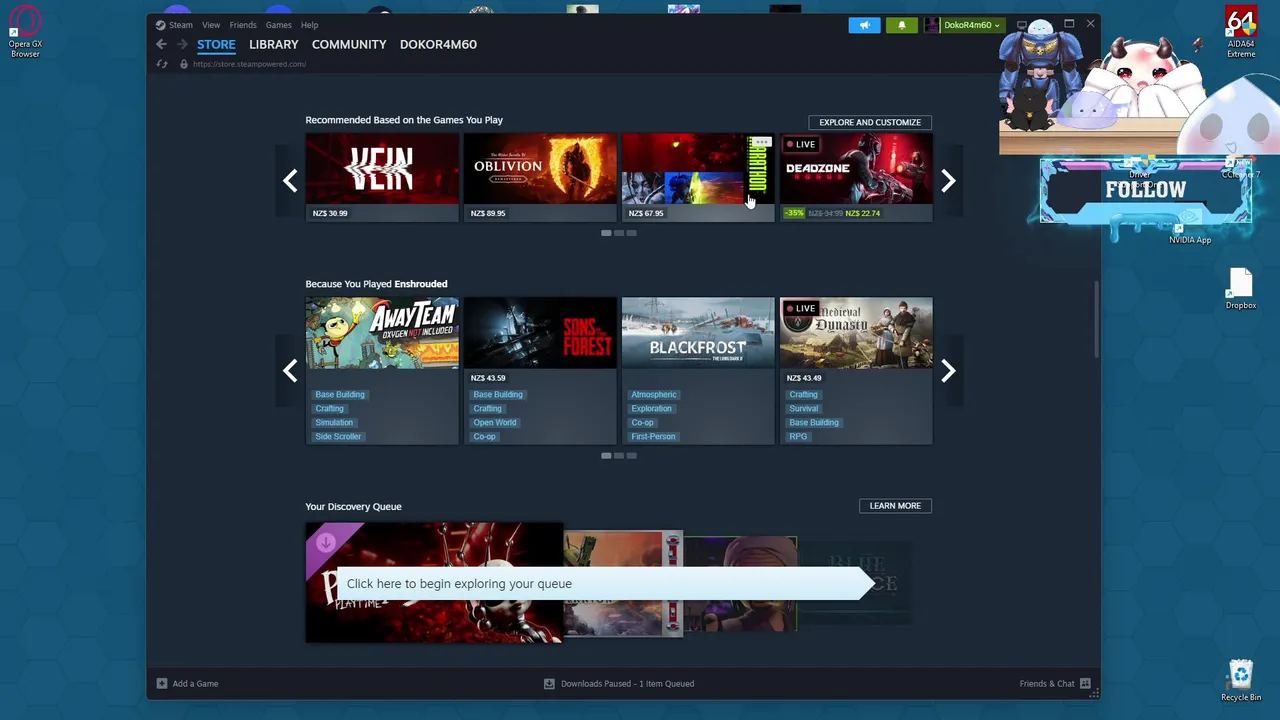Show next Enshrouded-based games arrow
Image resolution: width=1280 pixels, height=720 pixels.
(x=948, y=371)
